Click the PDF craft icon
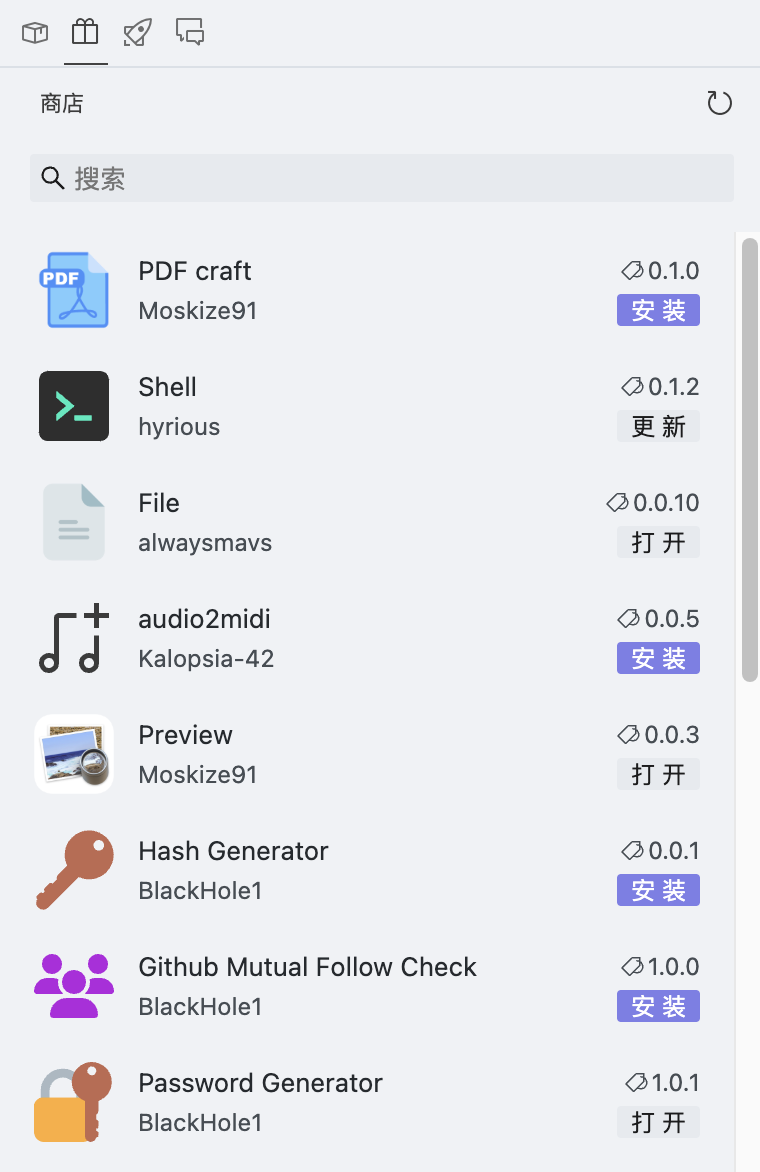Viewport: 760px width, 1172px height. 74,290
